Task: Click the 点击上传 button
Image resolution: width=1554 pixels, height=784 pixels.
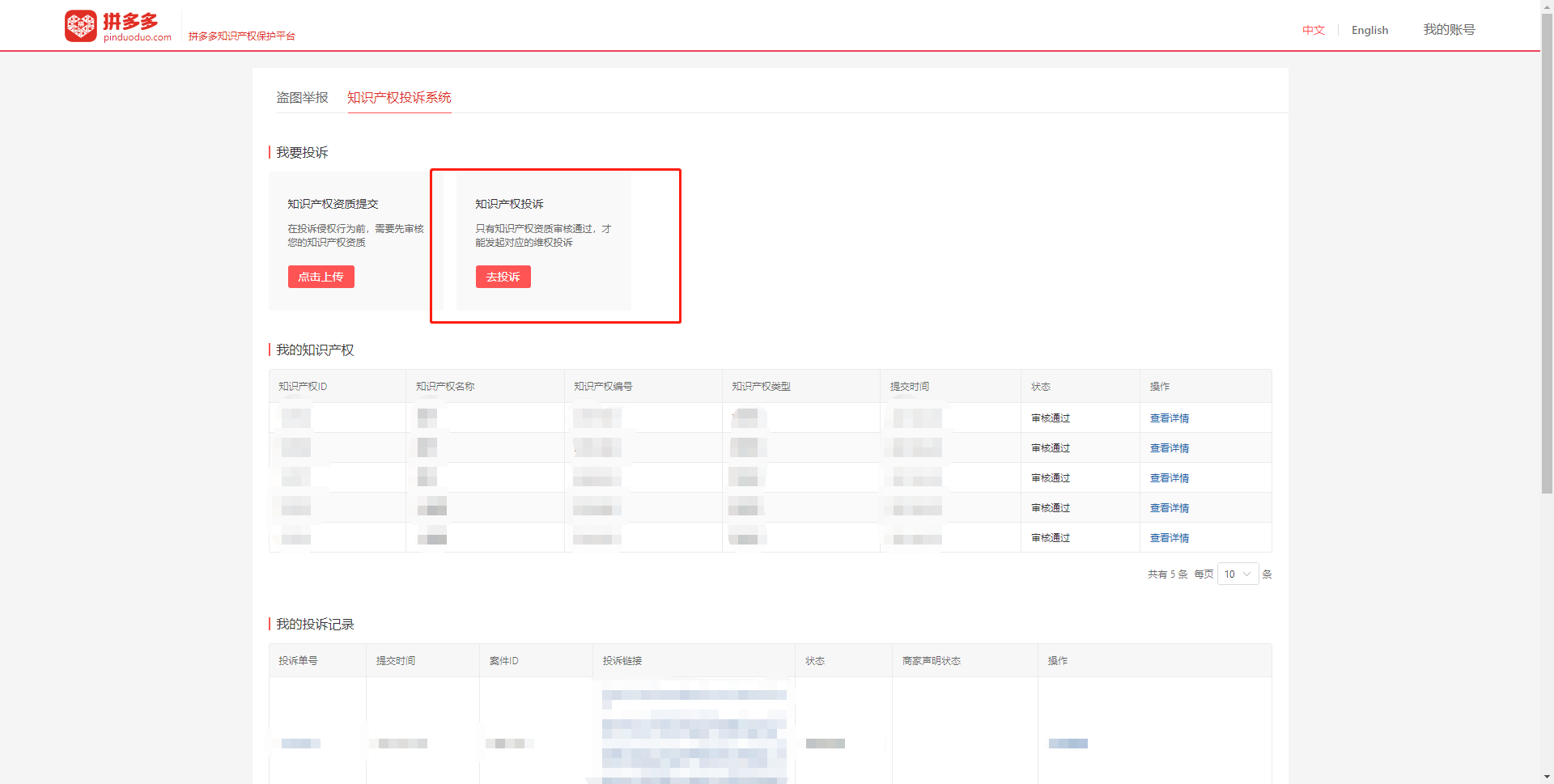Action: tap(321, 277)
